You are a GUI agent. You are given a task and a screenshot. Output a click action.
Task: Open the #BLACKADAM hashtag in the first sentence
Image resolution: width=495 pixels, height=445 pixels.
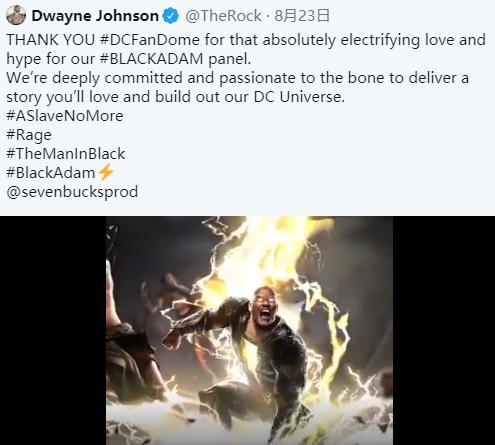pyautogui.click(x=151, y=59)
